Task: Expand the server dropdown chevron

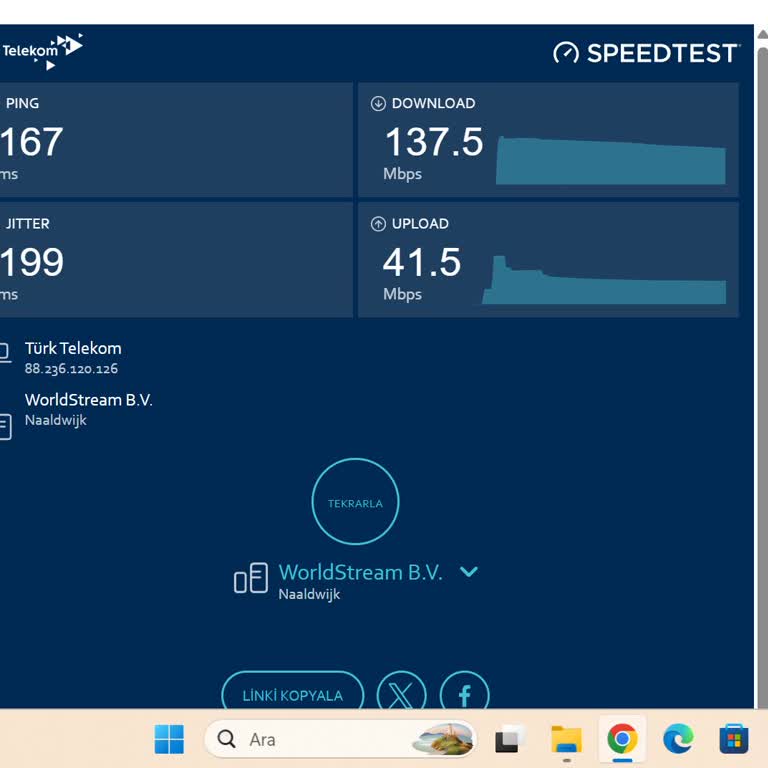Action: [469, 572]
